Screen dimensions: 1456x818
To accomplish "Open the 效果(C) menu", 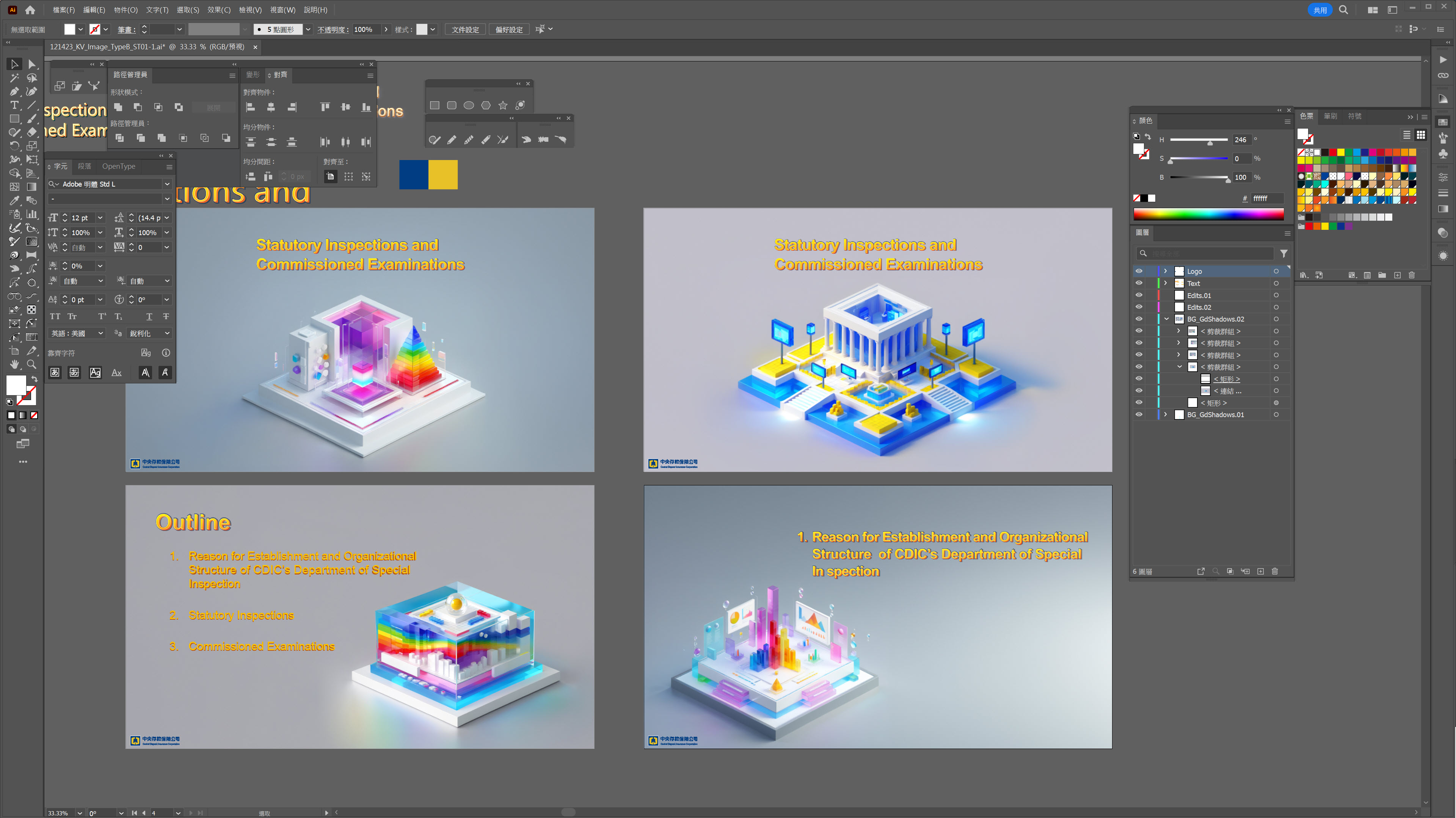I will (x=219, y=9).
